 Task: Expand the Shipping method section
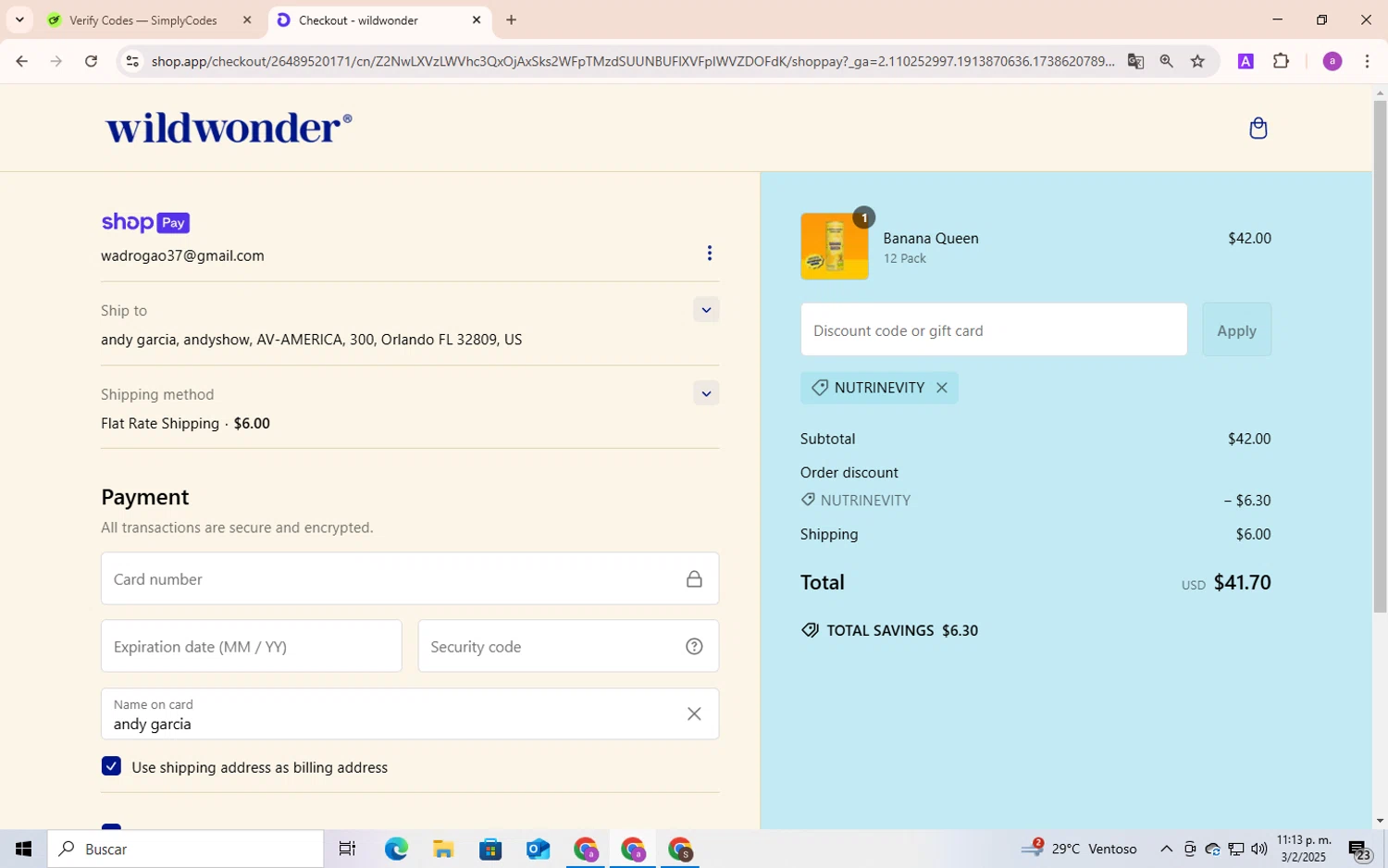[706, 393]
